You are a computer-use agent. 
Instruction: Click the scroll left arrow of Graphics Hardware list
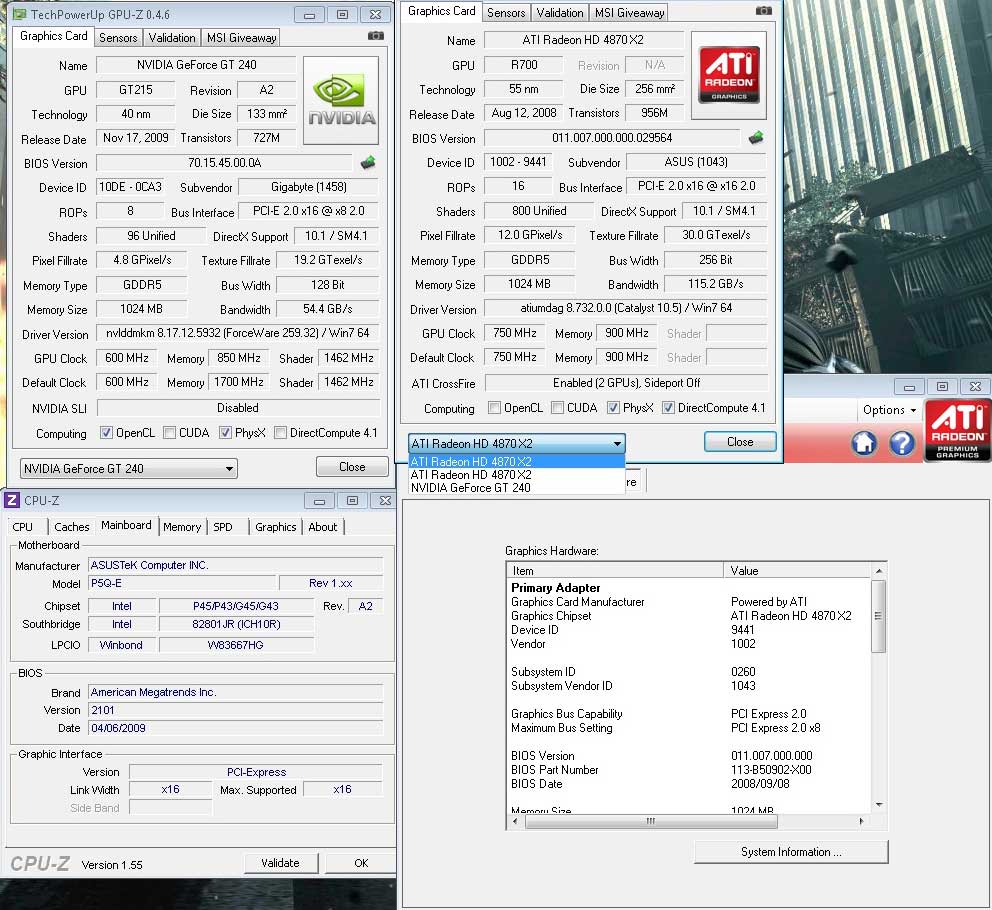coord(515,821)
